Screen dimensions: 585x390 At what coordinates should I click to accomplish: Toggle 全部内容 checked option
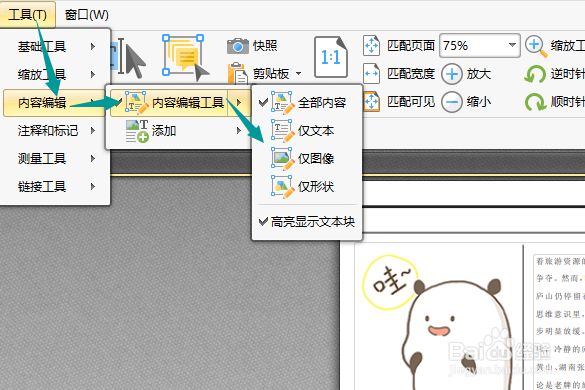(x=307, y=103)
